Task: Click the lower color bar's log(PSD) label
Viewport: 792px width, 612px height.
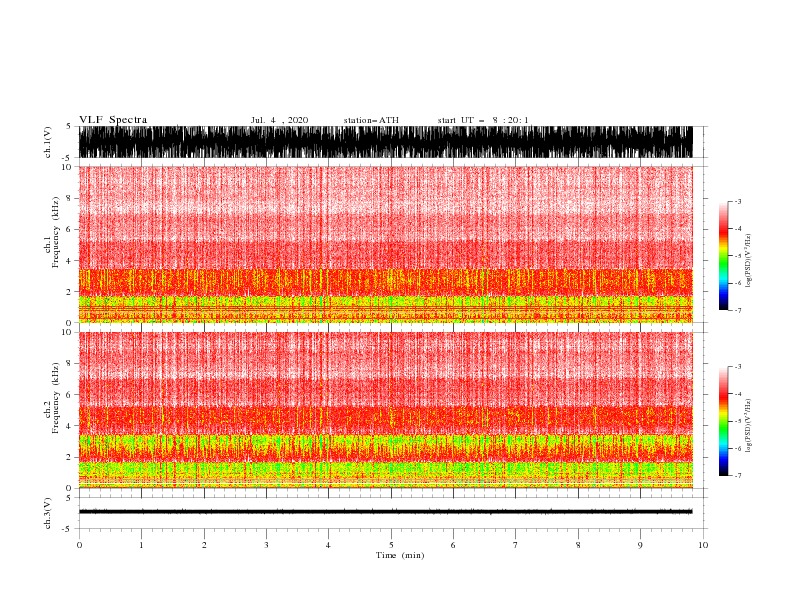Action: tap(748, 426)
